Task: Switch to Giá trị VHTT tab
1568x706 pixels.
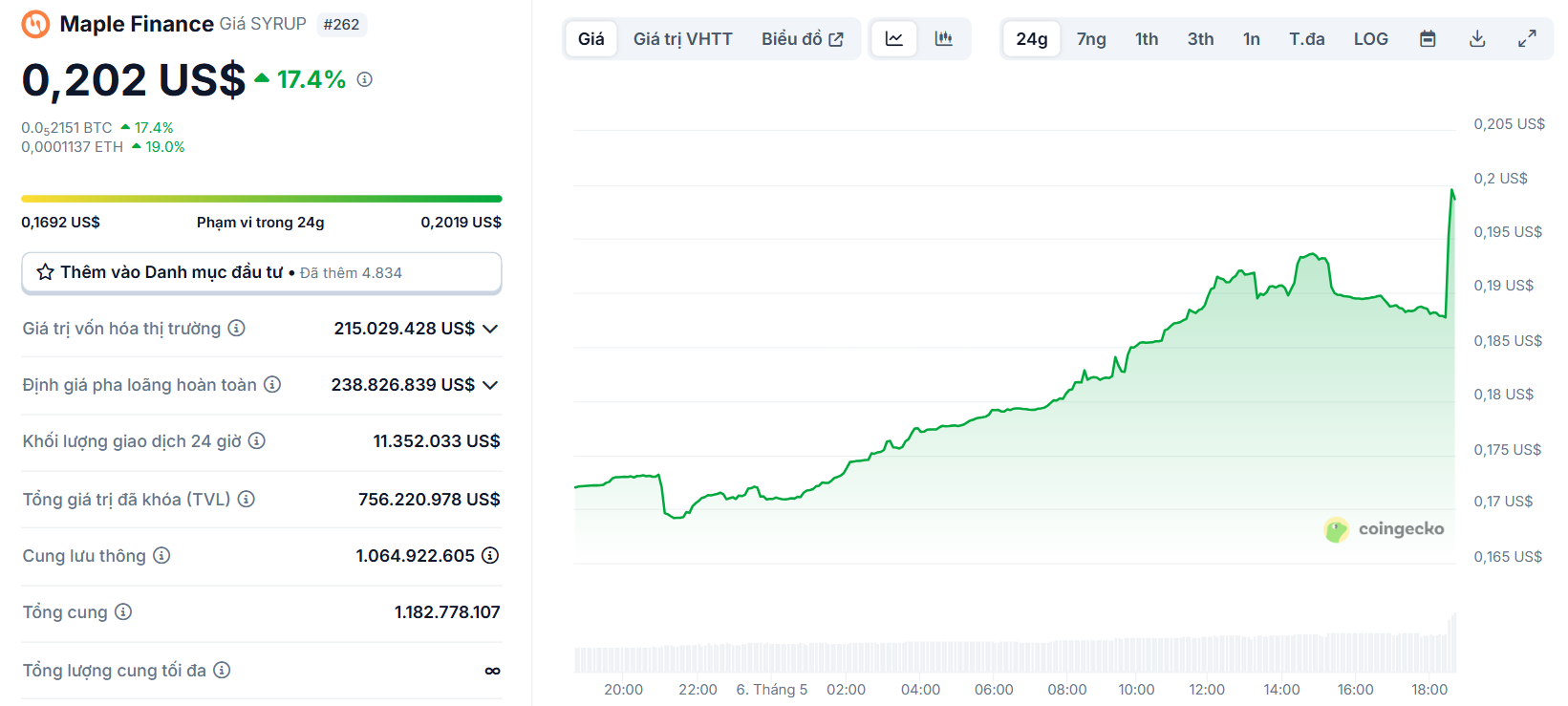Action: (x=683, y=39)
